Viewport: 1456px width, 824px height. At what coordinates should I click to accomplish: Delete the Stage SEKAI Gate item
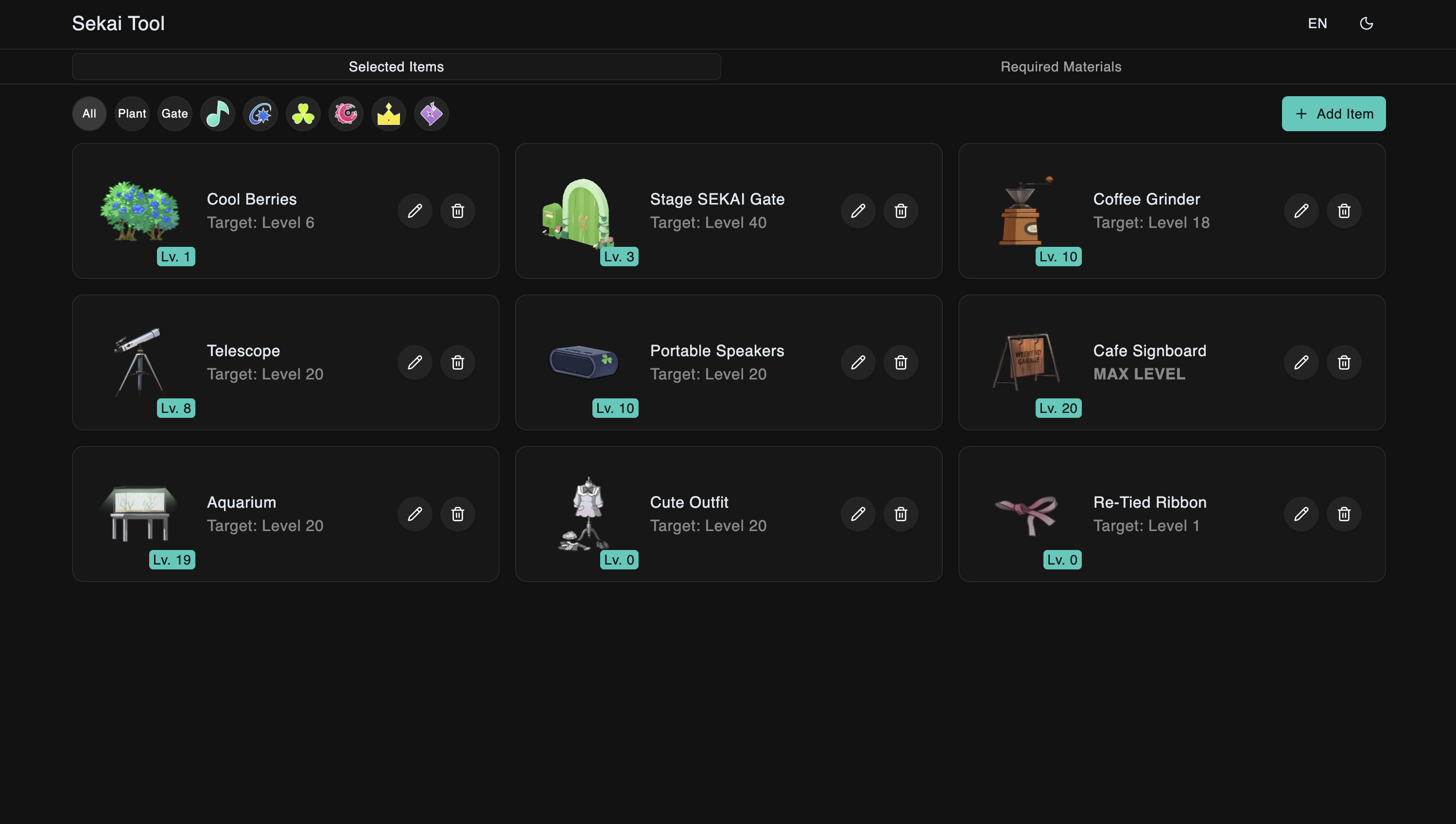[x=901, y=210]
